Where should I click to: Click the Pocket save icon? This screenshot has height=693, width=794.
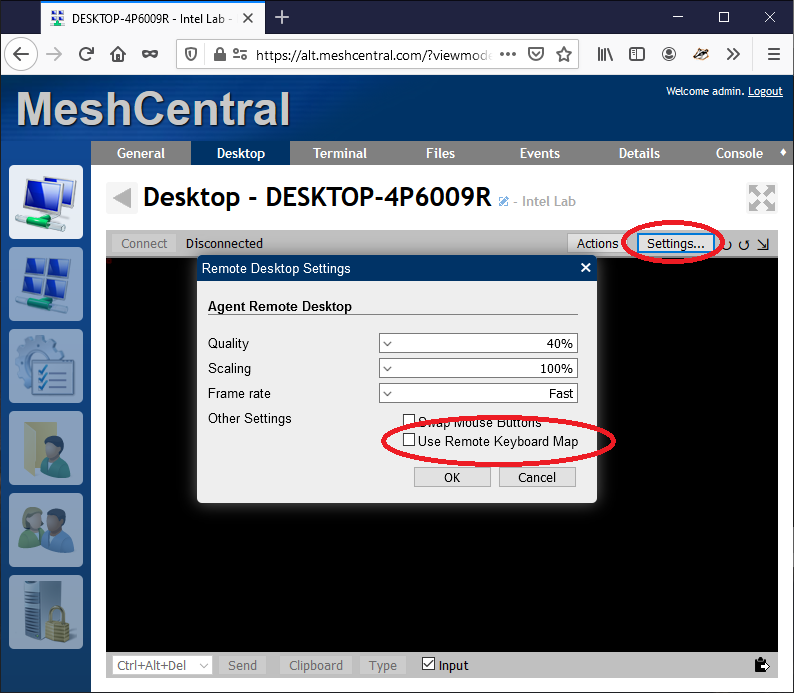point(536,54)
